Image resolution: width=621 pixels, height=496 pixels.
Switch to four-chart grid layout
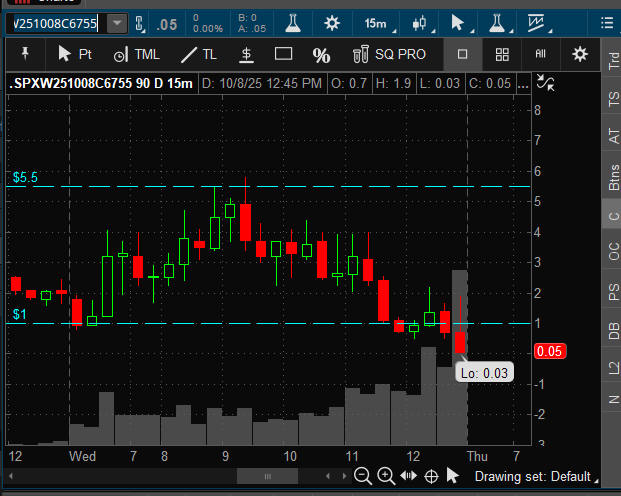click(x=502, y=55)
